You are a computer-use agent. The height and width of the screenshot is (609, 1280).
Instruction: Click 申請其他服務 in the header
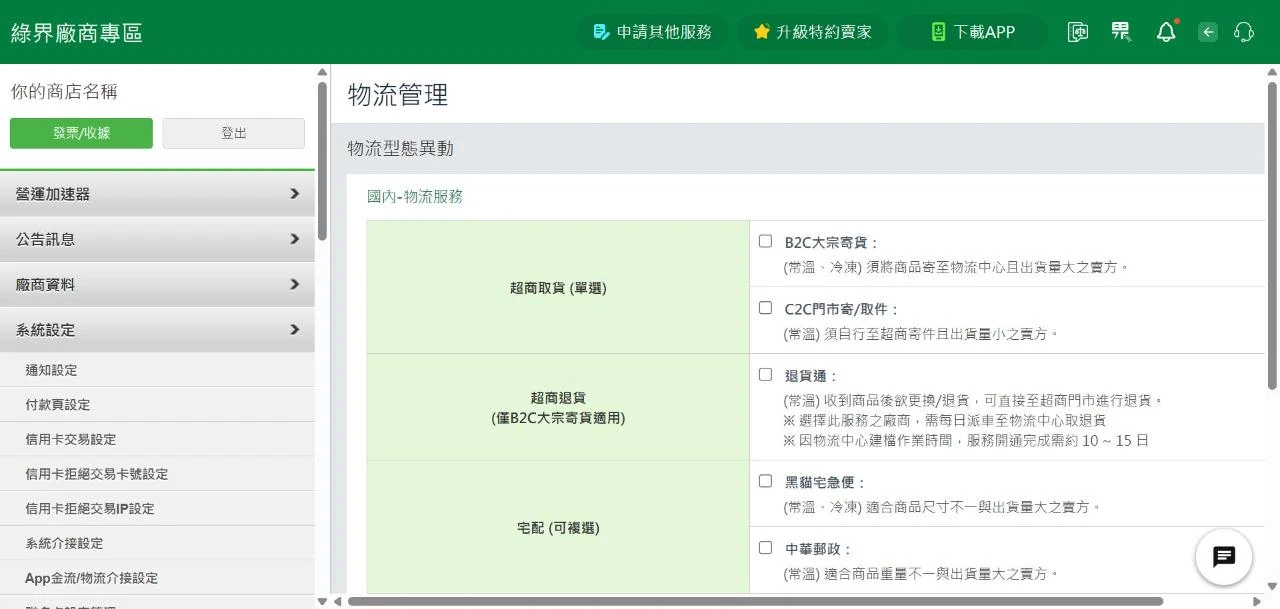pyautogui.click(x=652, y=32)
